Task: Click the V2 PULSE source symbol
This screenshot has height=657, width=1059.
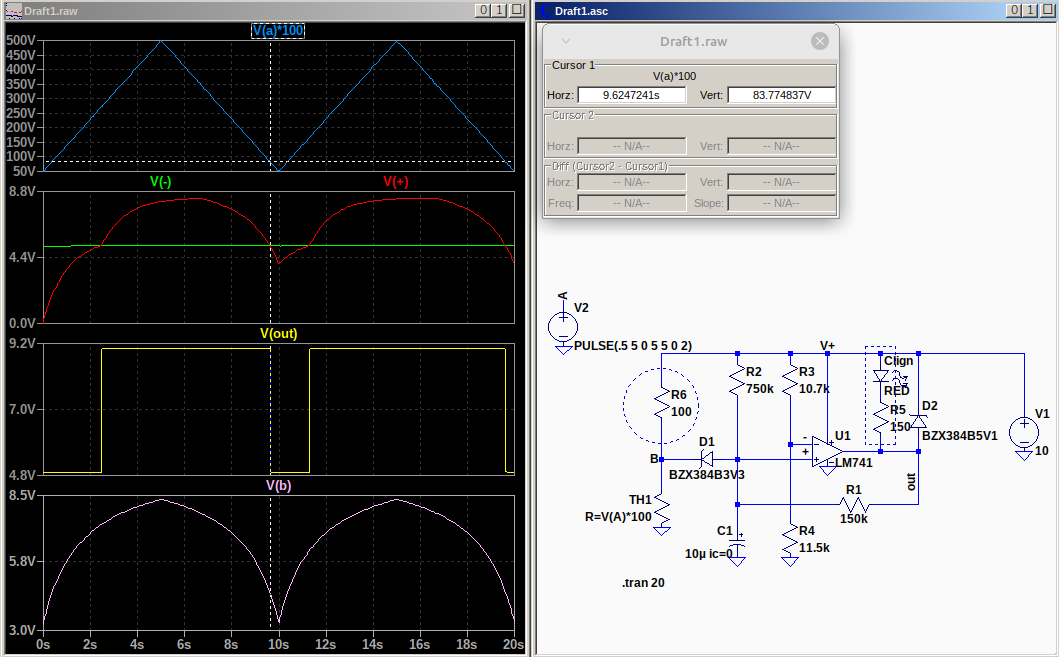Action: click(x=562, y=326)
